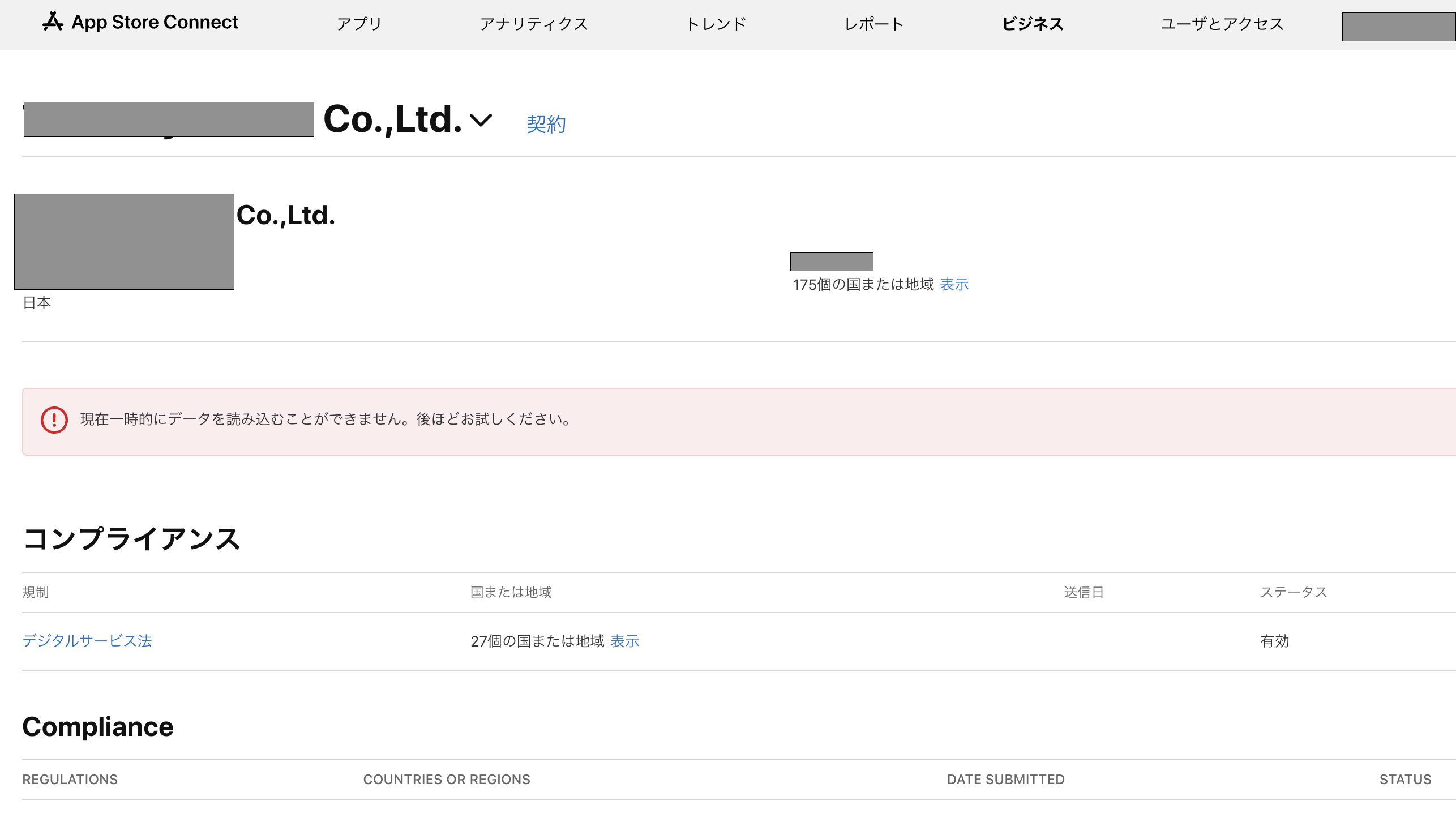Screen dimensions: 1456x822
Task: Go to the トレンド section
Action: (716, 24)
